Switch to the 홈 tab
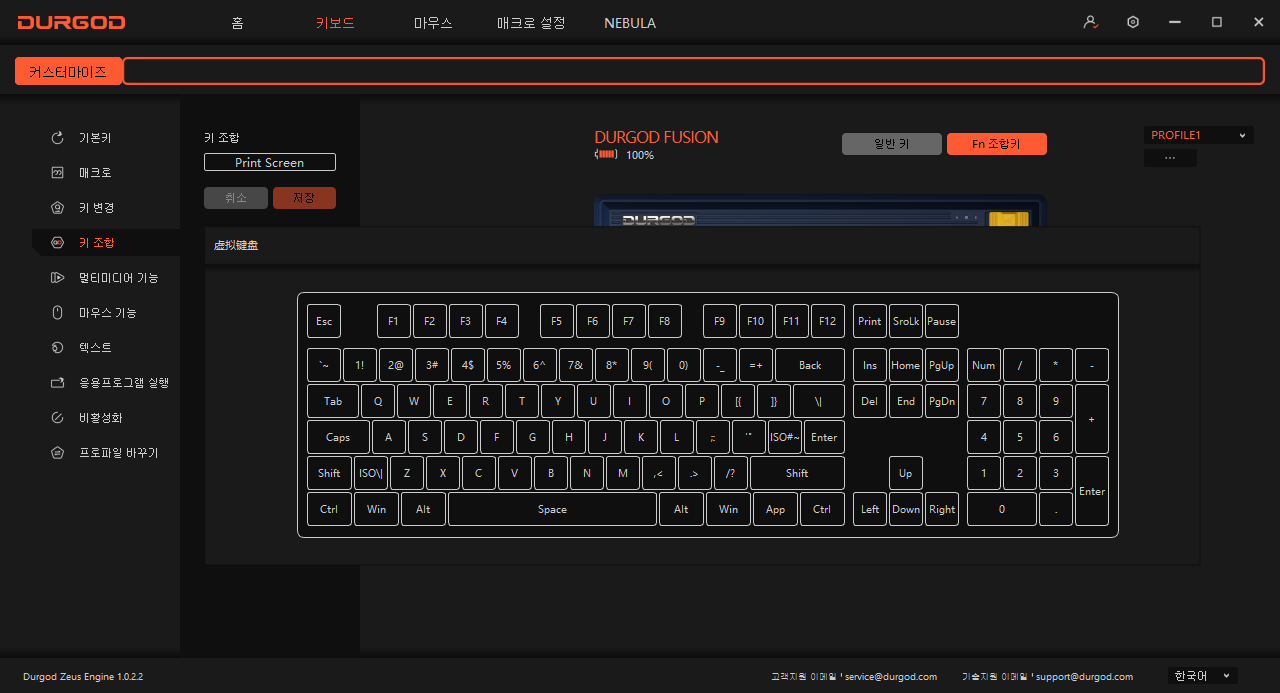 237,23
